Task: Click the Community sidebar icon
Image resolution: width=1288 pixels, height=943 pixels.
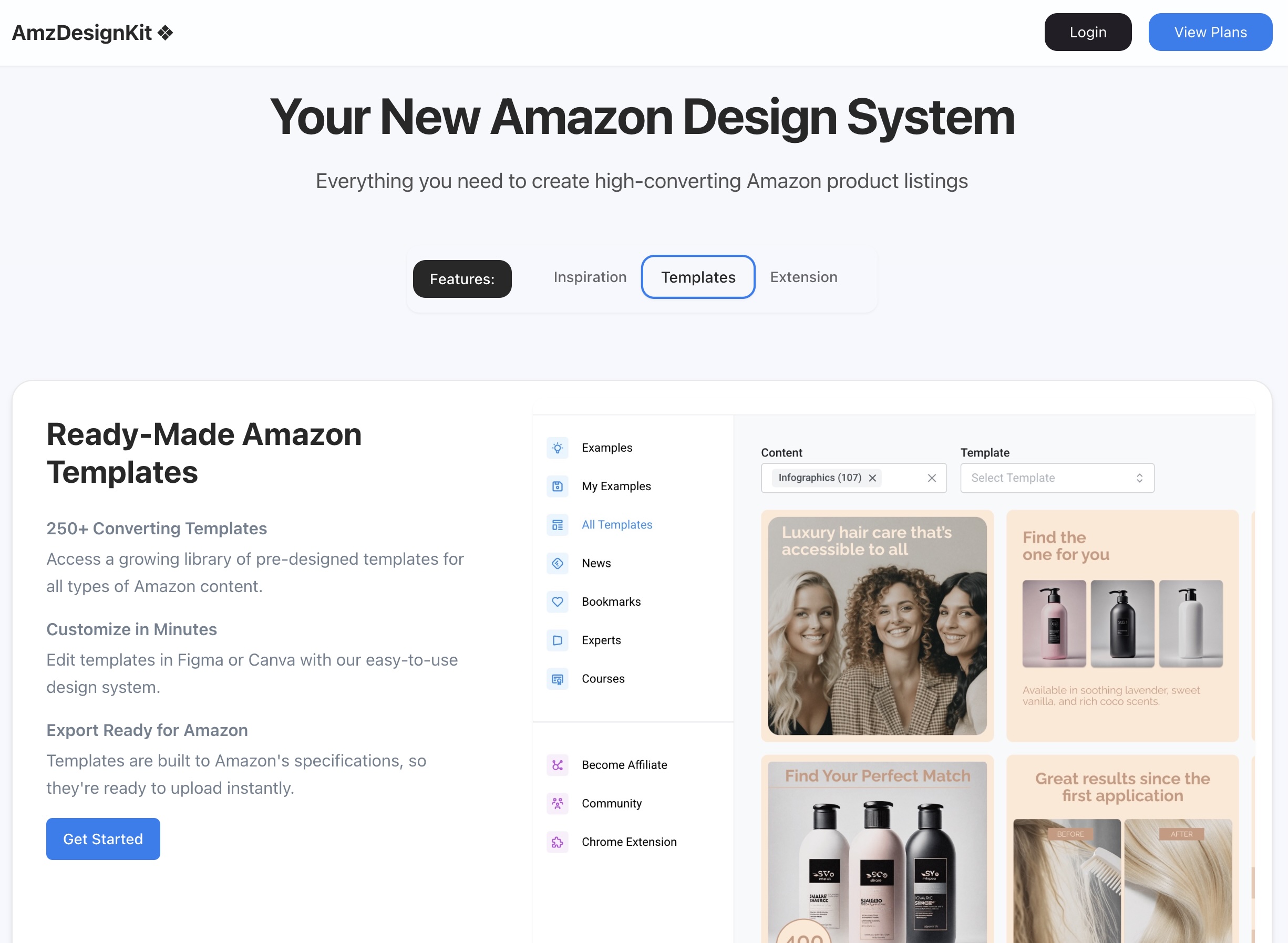Action: coord(558,804)
